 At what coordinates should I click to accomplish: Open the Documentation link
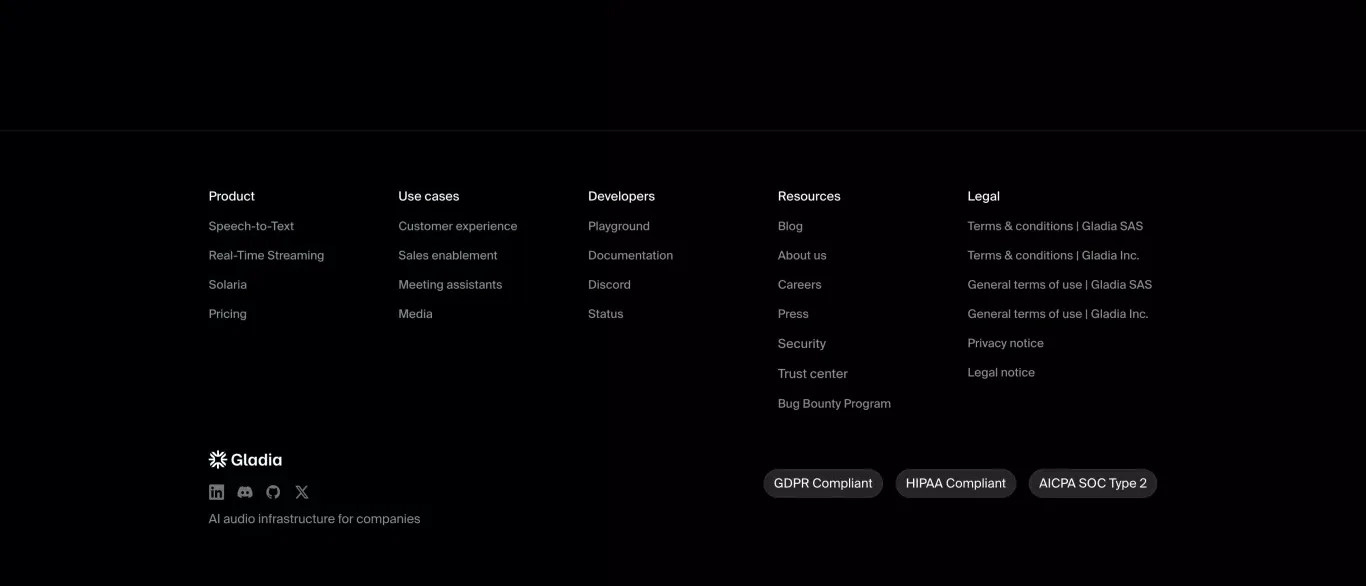630,255
